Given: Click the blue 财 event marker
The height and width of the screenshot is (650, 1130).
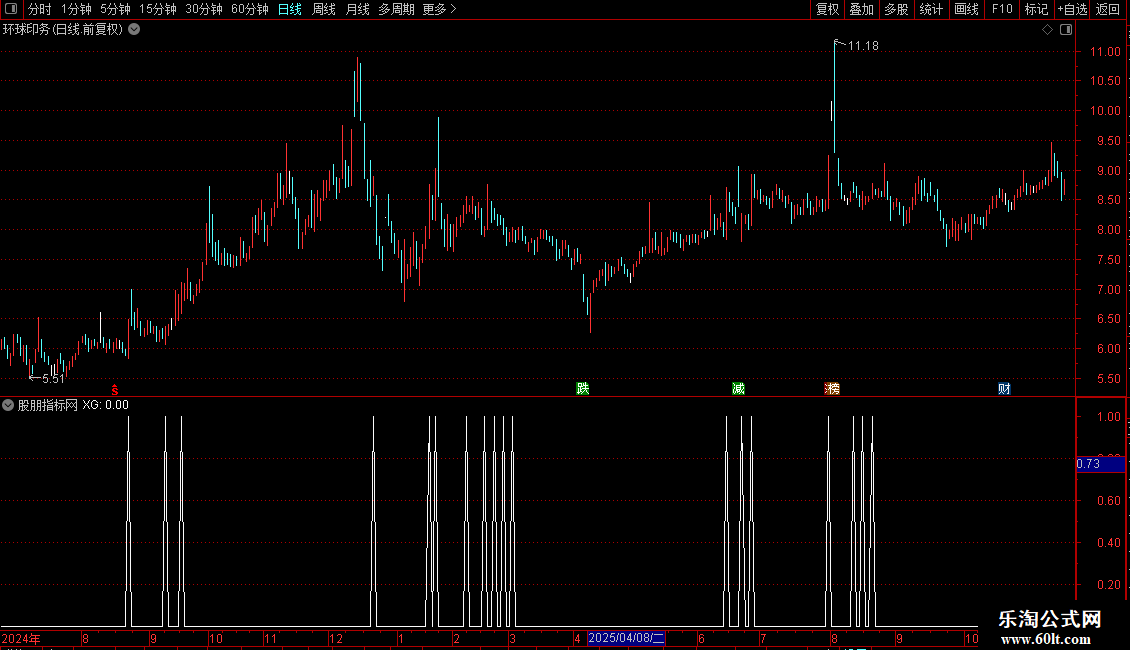Looking at the screenshot, I should [1004, 388].
